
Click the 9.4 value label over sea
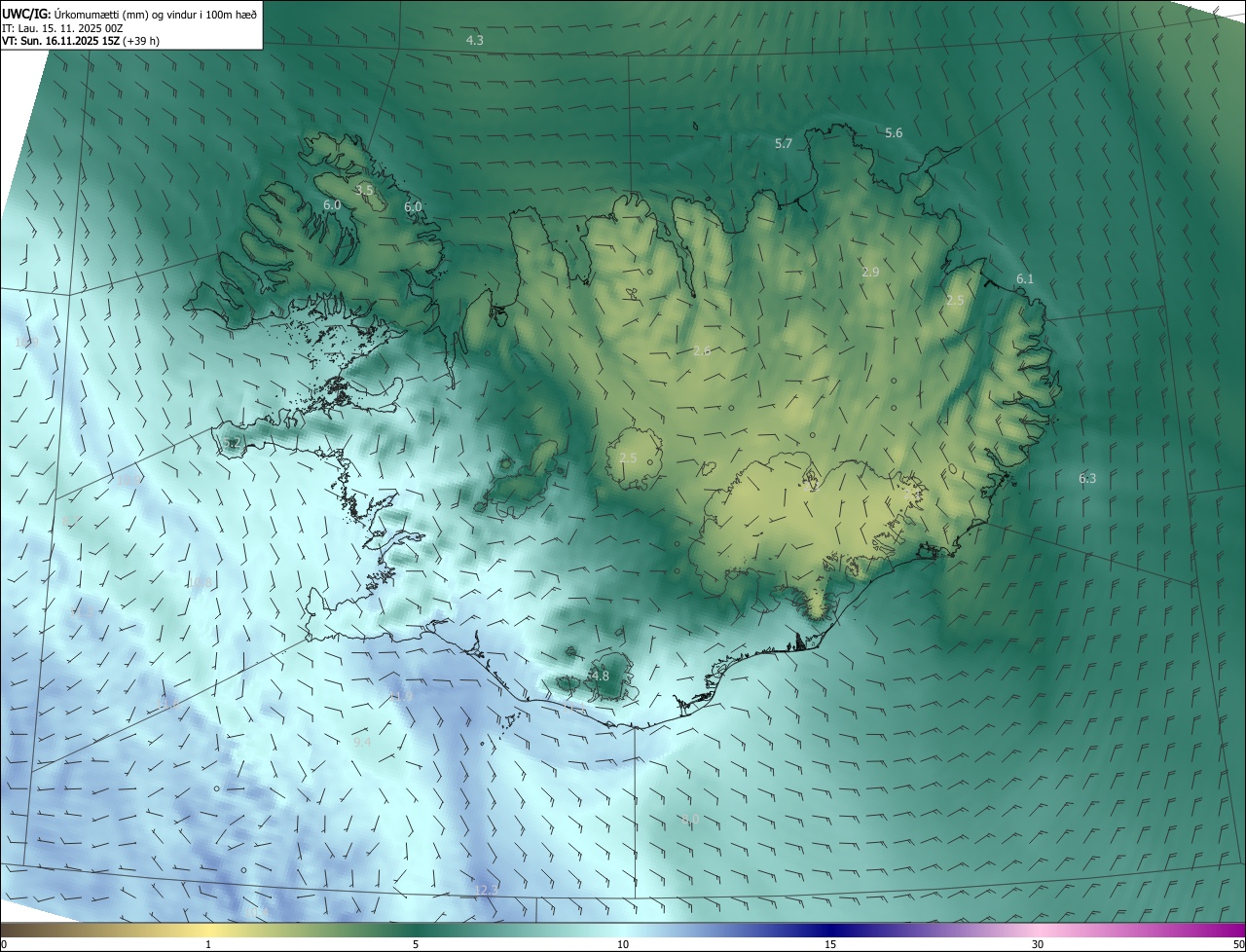point(362,742)
